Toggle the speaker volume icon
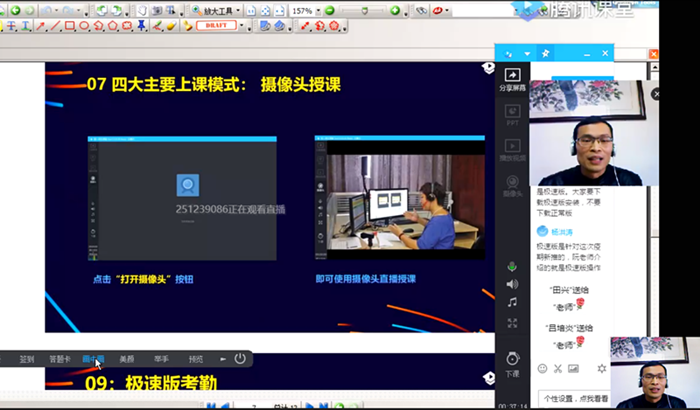Viewport: 700px width, 410px height. pos(512,284)
